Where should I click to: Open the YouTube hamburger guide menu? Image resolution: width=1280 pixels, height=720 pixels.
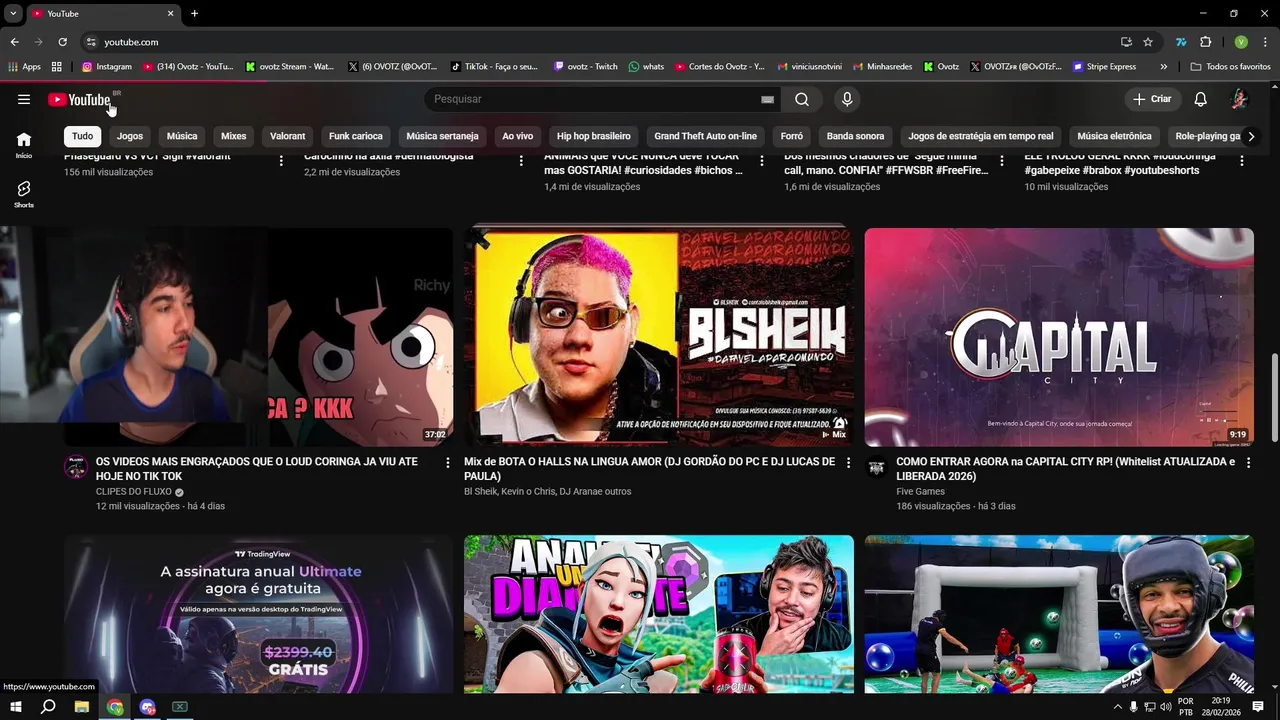click(24, 99)
